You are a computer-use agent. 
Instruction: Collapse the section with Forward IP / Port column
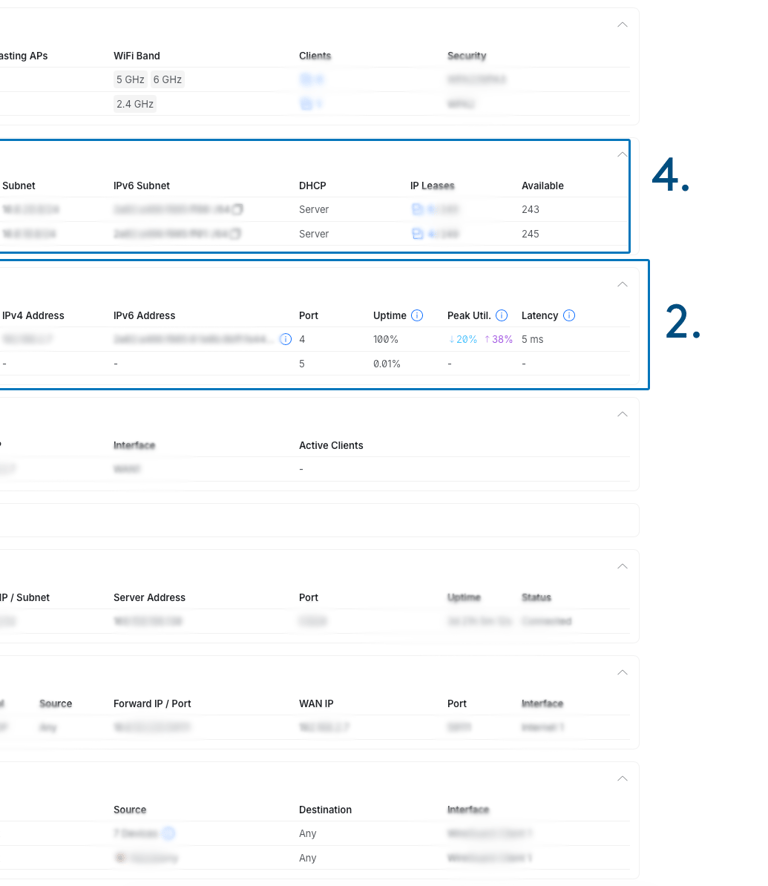tap(622, 672)
